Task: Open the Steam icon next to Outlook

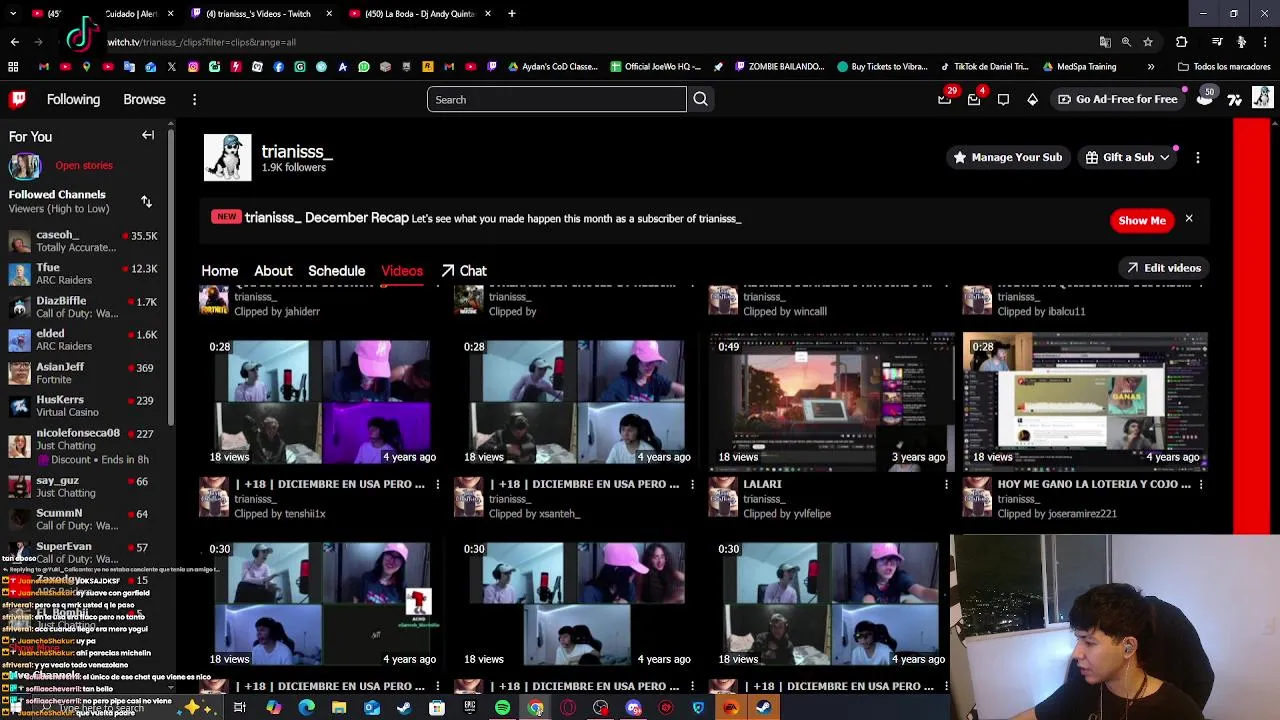Action: (x=404, y=708)
